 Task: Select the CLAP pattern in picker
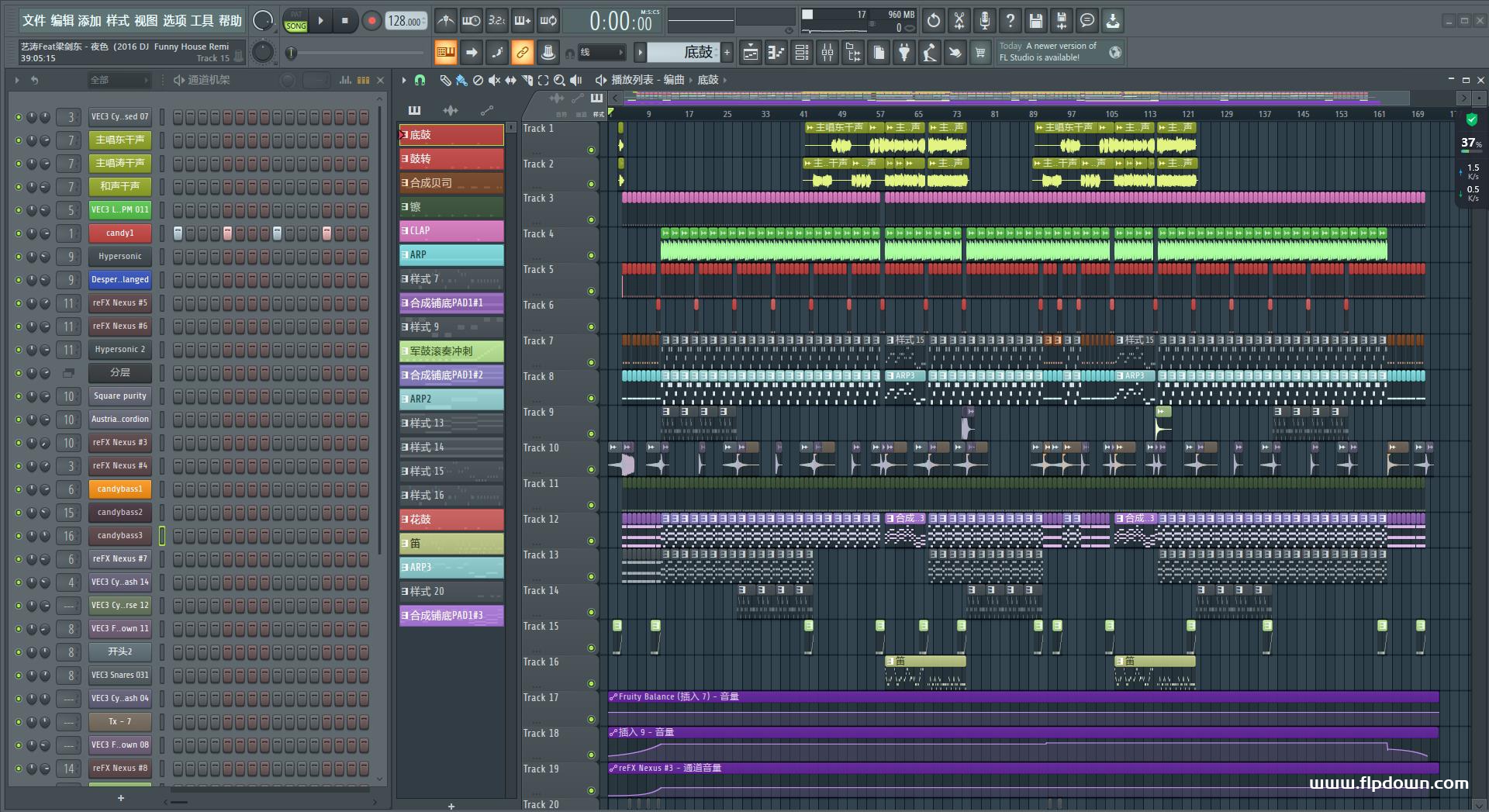(451, 231)
